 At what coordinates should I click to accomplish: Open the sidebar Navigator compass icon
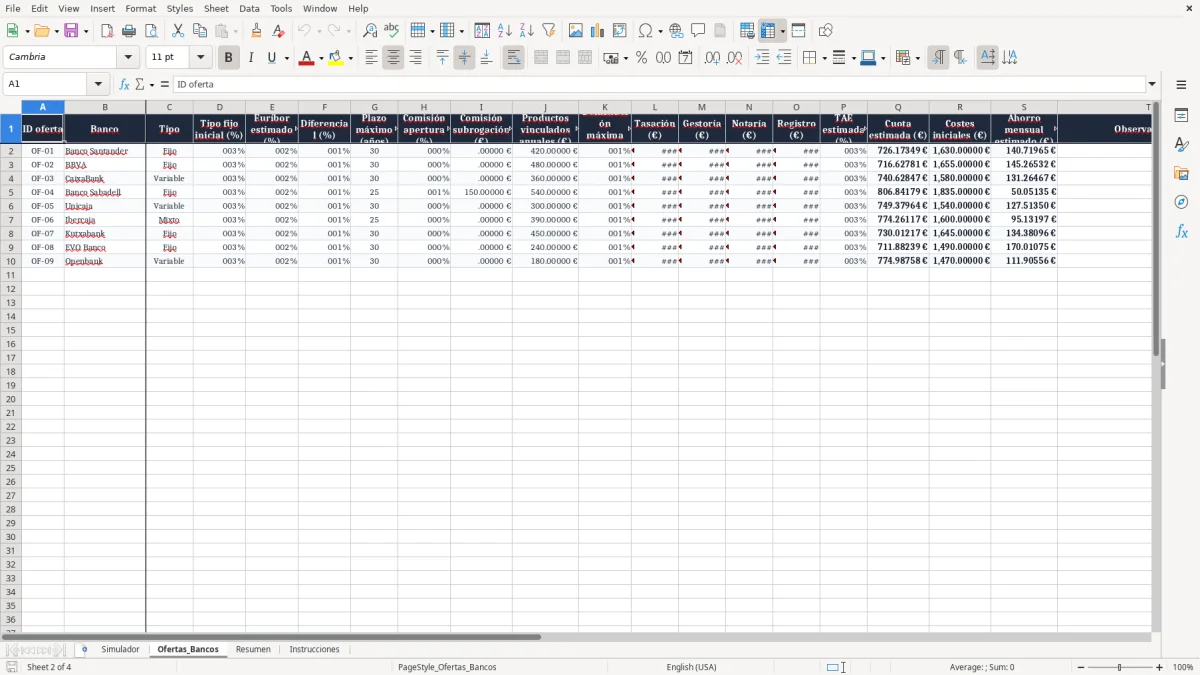1181,202
